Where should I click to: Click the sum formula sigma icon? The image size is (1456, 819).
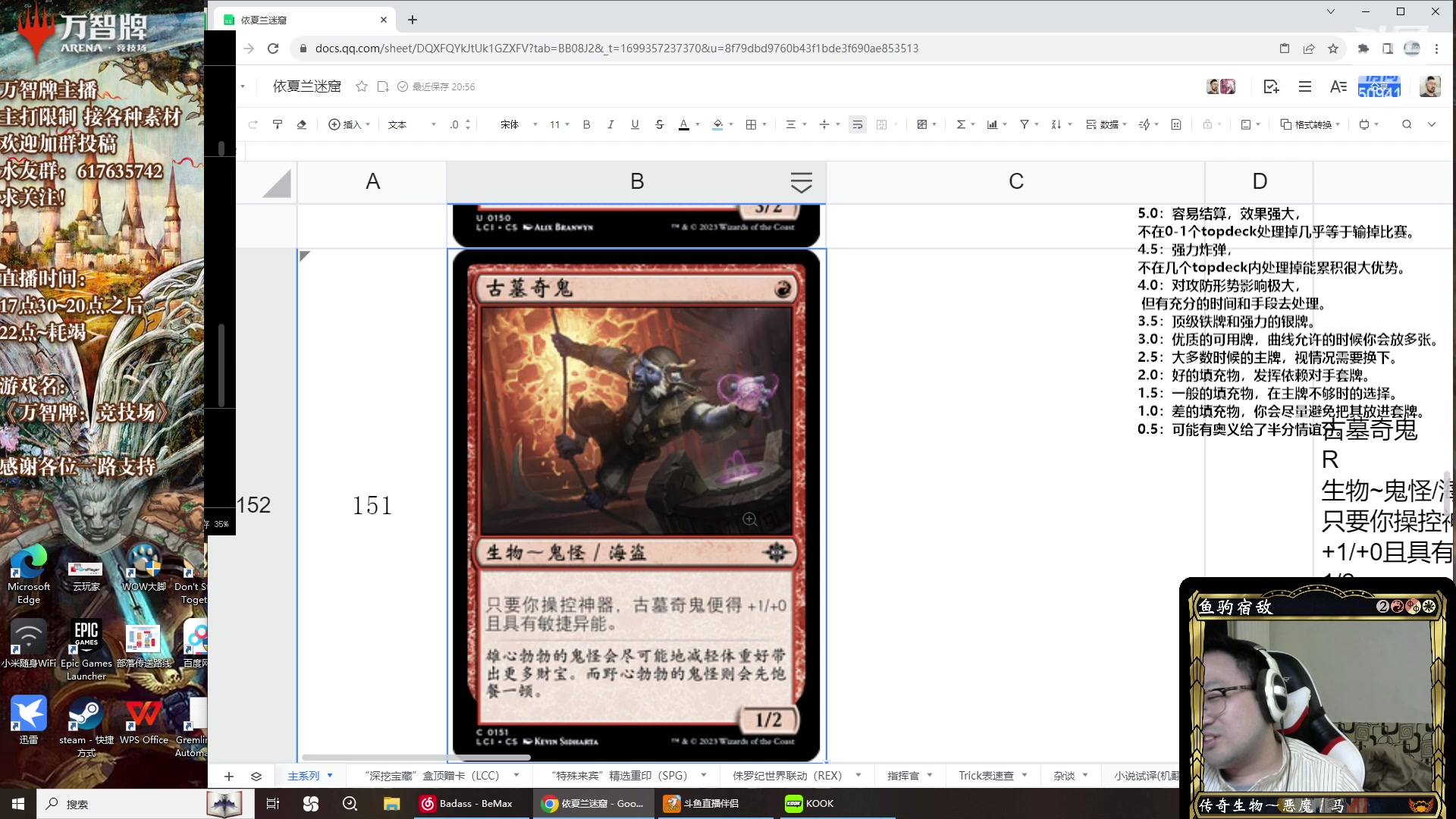961,124
